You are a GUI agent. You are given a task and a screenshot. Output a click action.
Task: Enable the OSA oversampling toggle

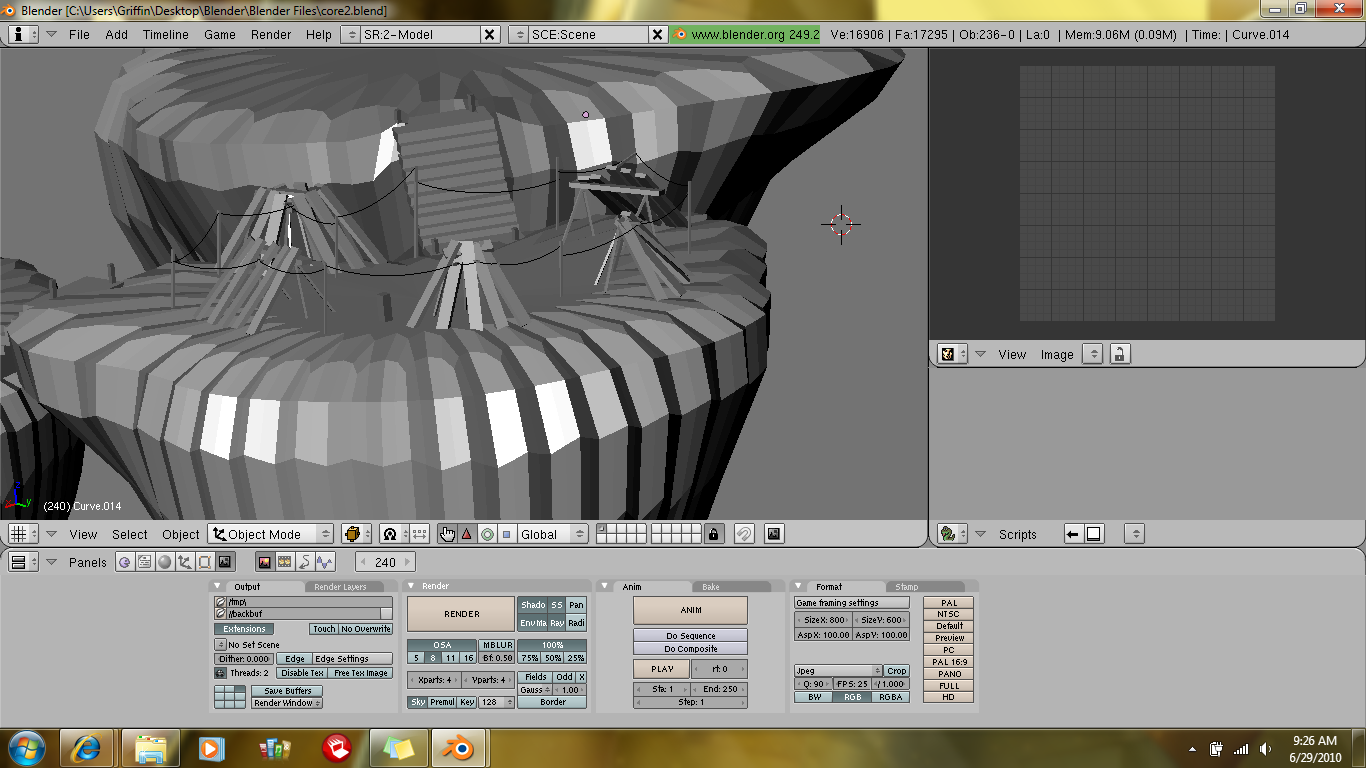pyautogui.click(x=442, y=645)
